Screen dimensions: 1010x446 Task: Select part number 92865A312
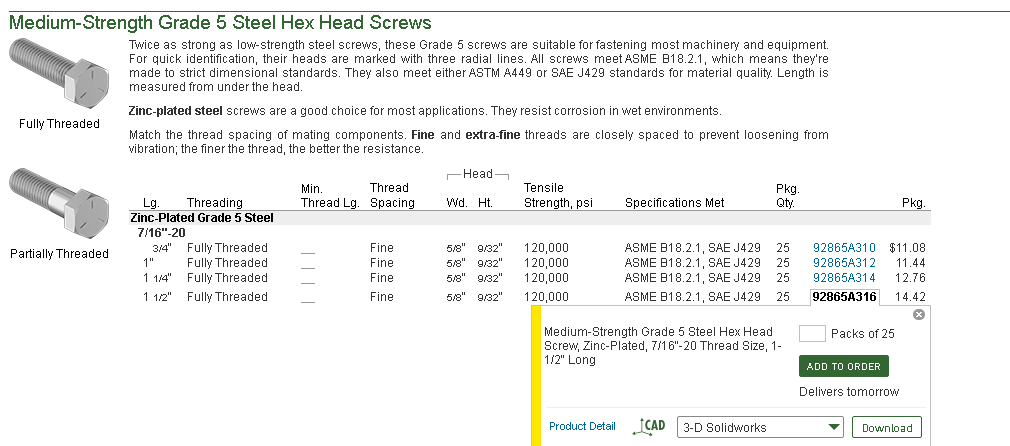click(844, 263)
